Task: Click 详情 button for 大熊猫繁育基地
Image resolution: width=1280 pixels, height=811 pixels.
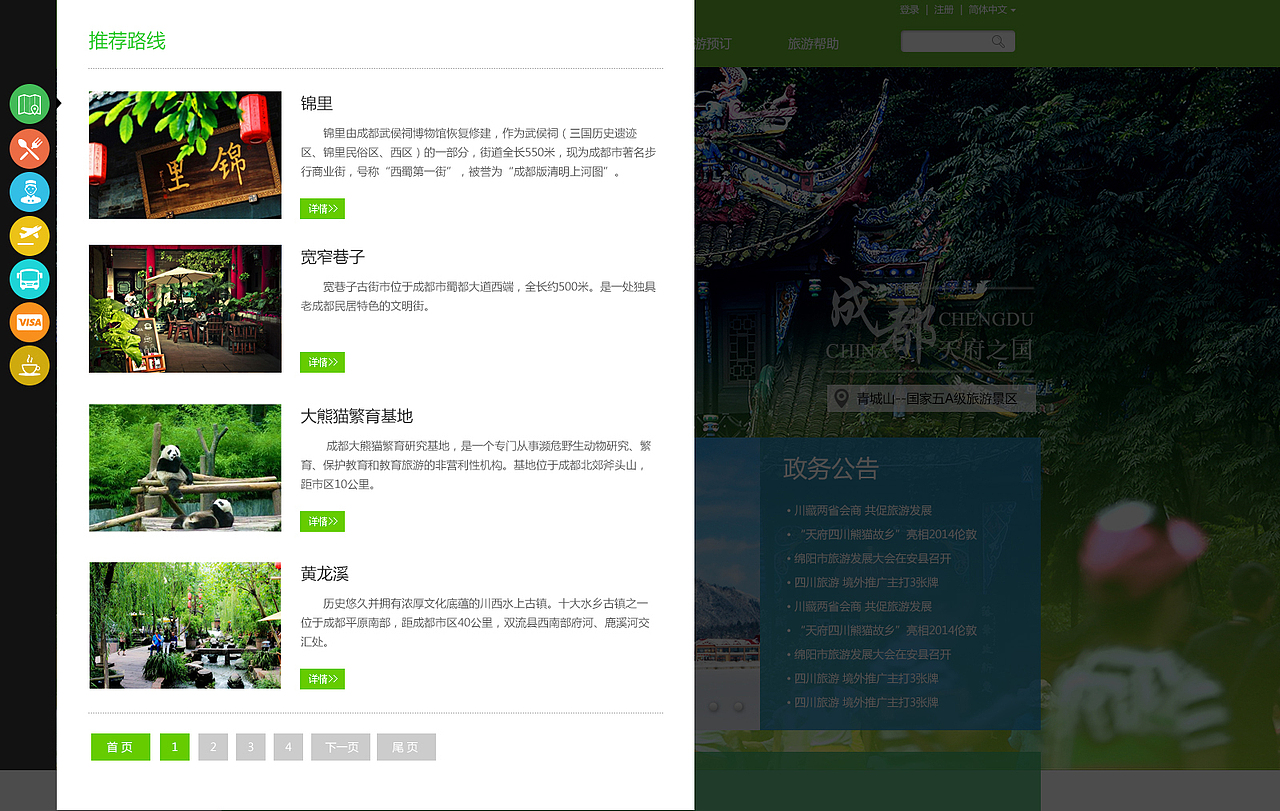Action: [x=322, y=521]
